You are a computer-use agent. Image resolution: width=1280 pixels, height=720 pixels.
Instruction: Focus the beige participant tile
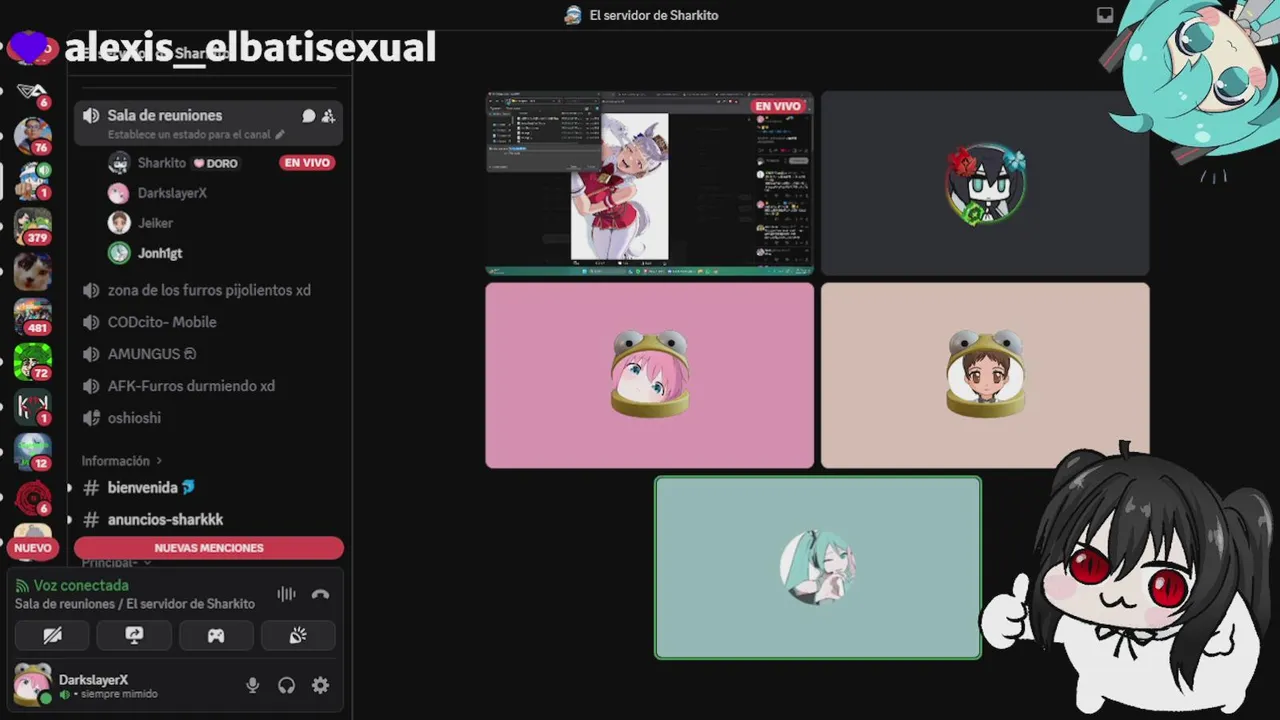(x=985, y=375)
